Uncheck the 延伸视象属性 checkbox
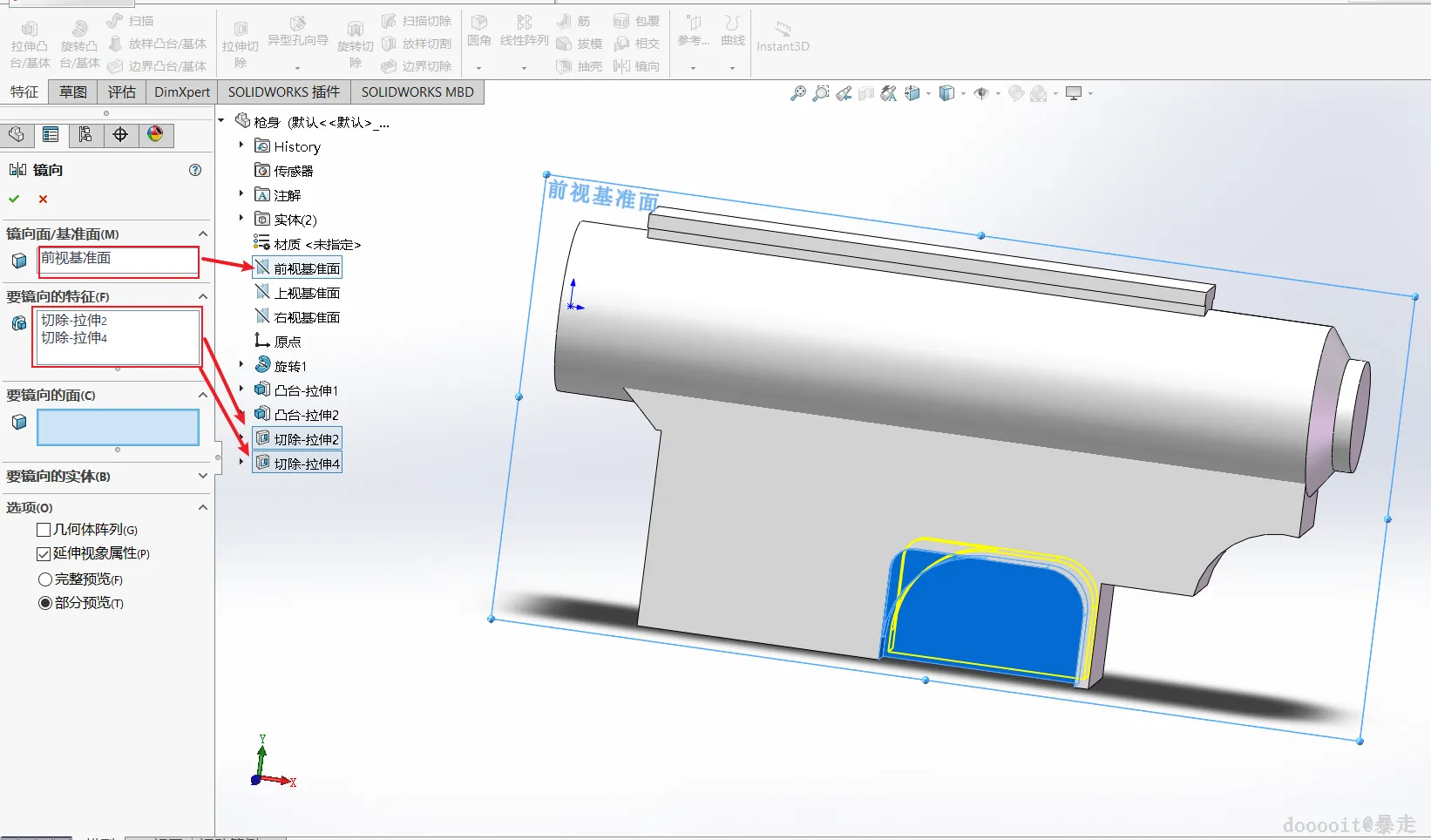 tap(44, 553)
